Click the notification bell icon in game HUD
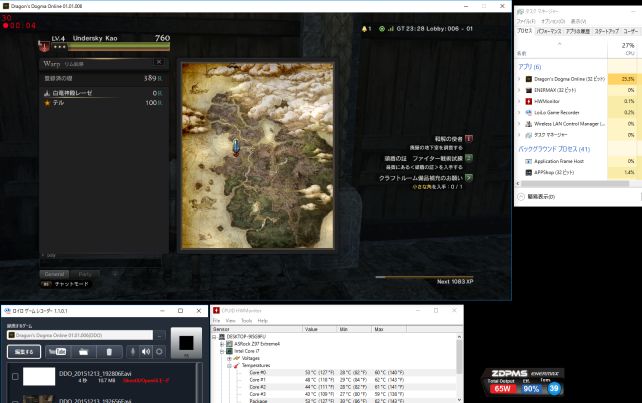 [x=364, y=29]
